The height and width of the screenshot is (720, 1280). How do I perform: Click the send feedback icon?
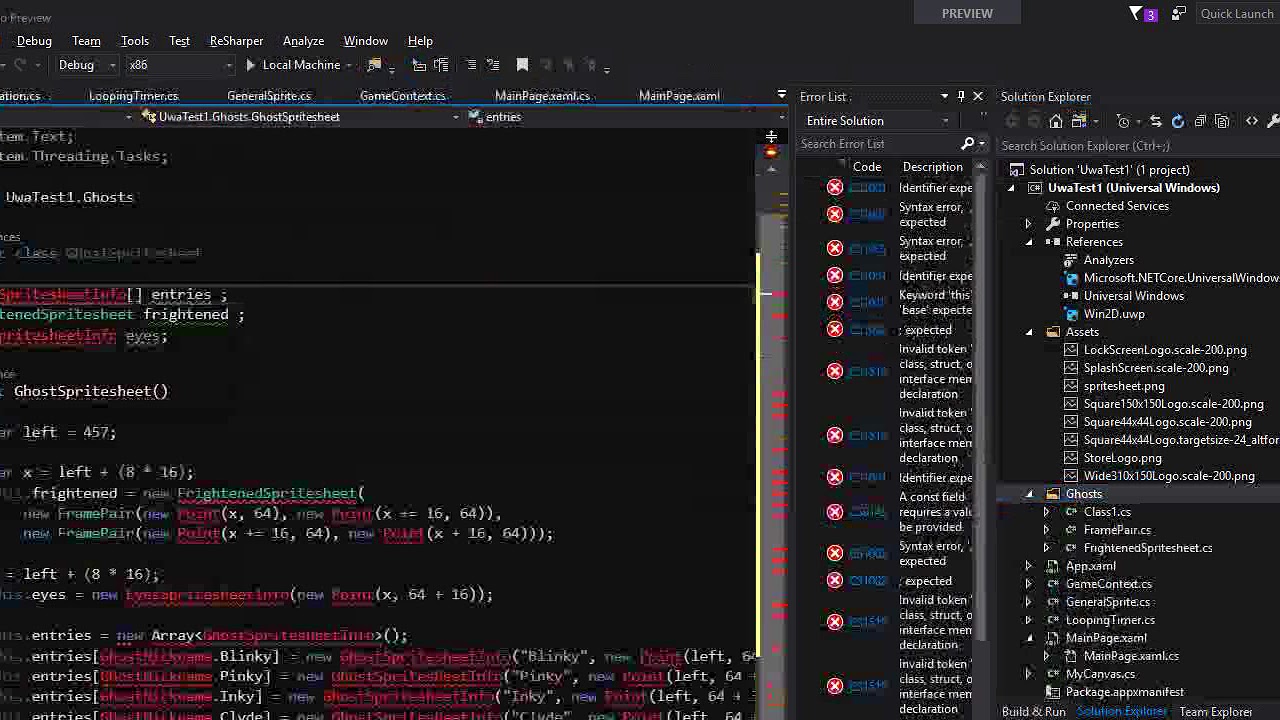pos(1178,14)
